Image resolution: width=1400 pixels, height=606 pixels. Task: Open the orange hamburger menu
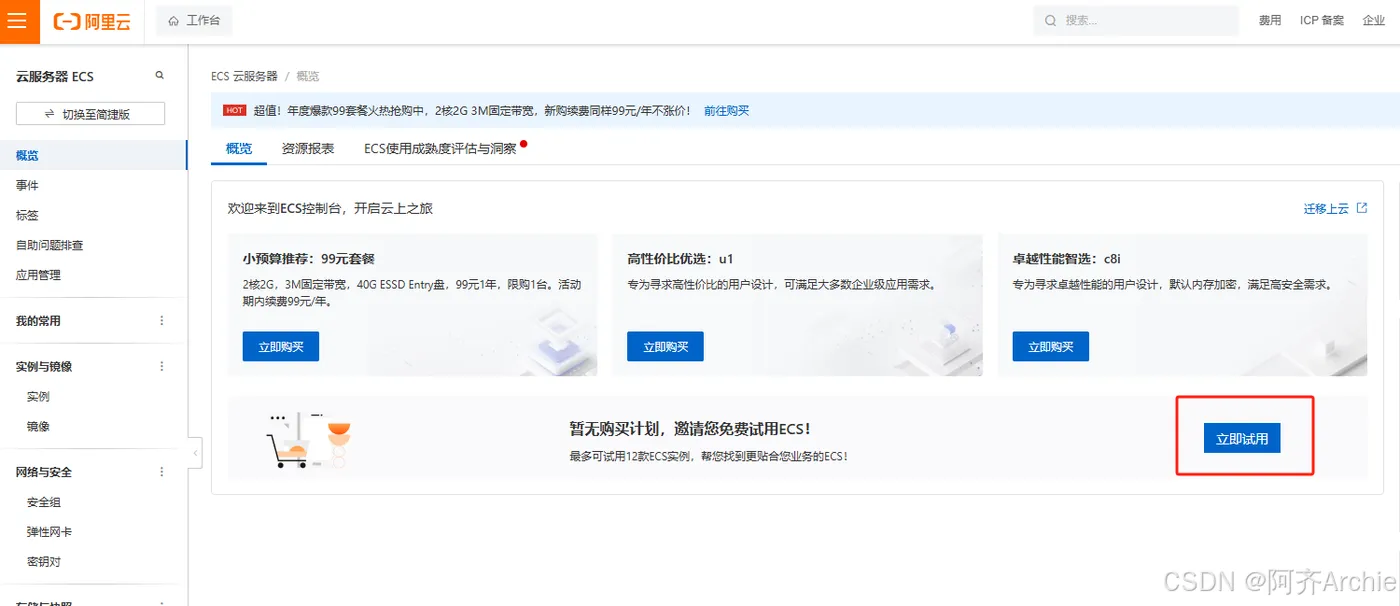point(19,21)
